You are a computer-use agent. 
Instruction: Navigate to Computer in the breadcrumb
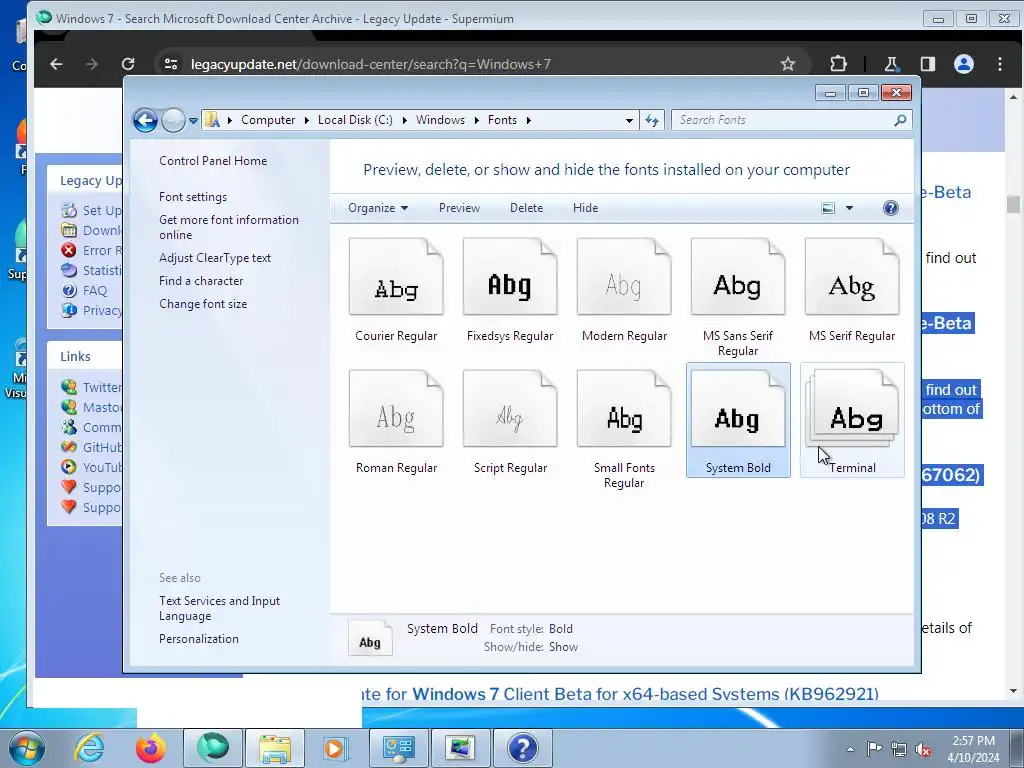pyautogui.click(x=268, y=120)
